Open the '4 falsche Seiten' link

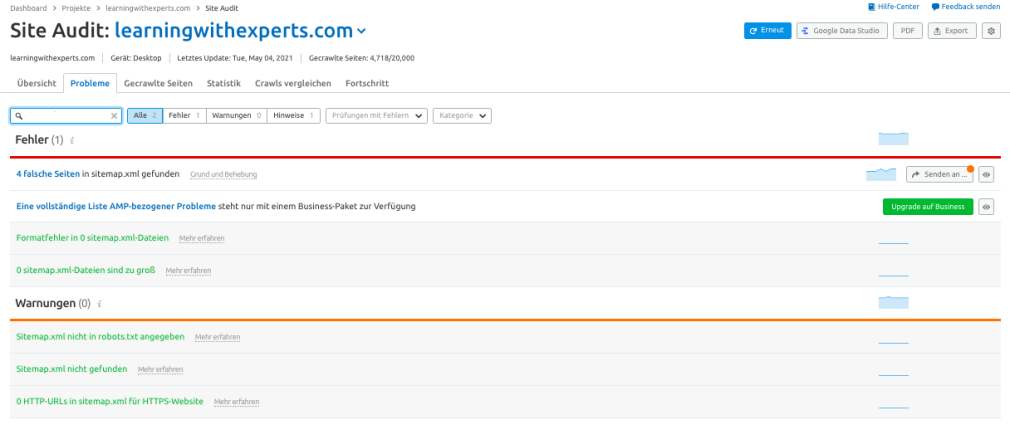(x=48, y=174)
